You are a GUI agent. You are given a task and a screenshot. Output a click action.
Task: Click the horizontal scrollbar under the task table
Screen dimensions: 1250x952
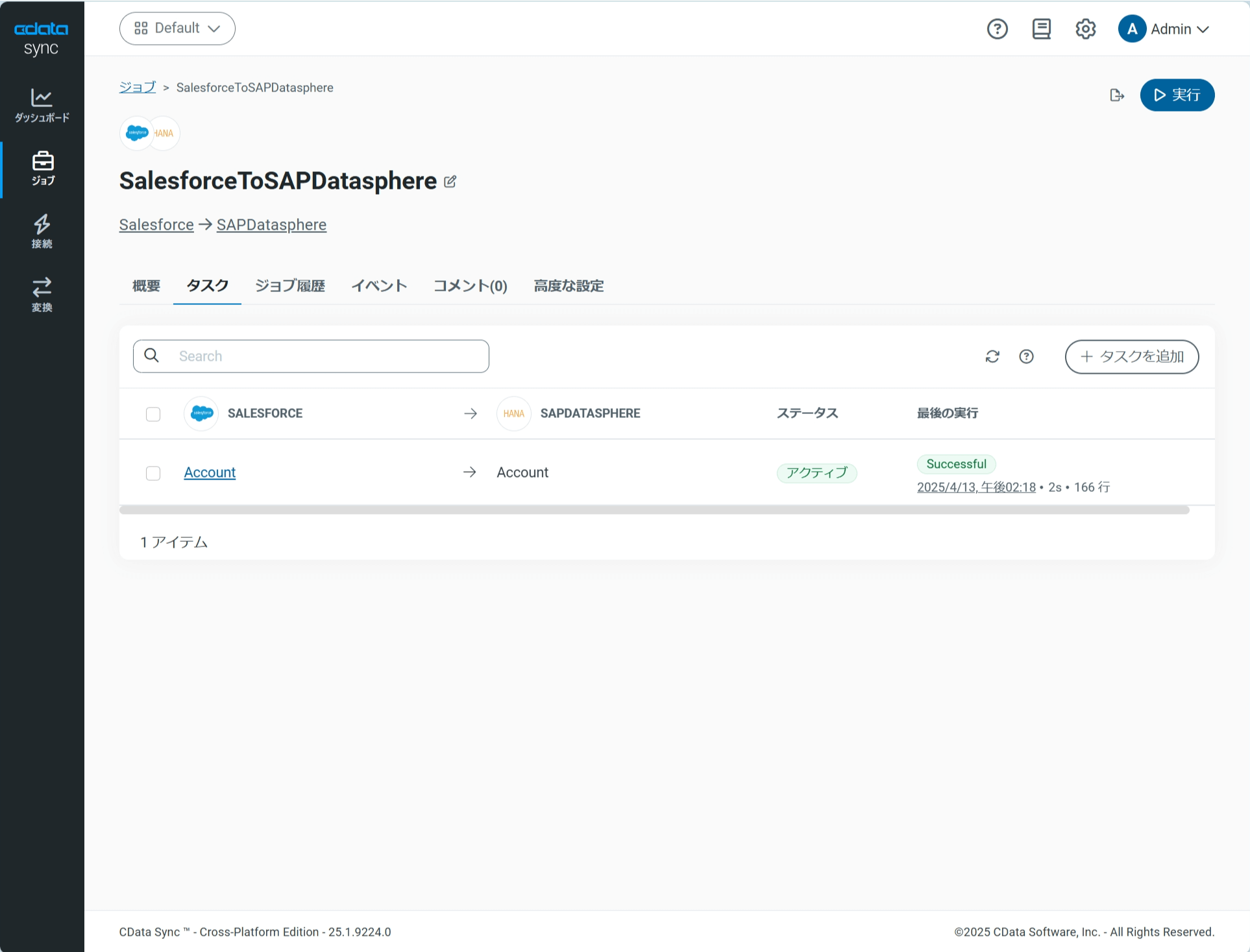(654, 510)
